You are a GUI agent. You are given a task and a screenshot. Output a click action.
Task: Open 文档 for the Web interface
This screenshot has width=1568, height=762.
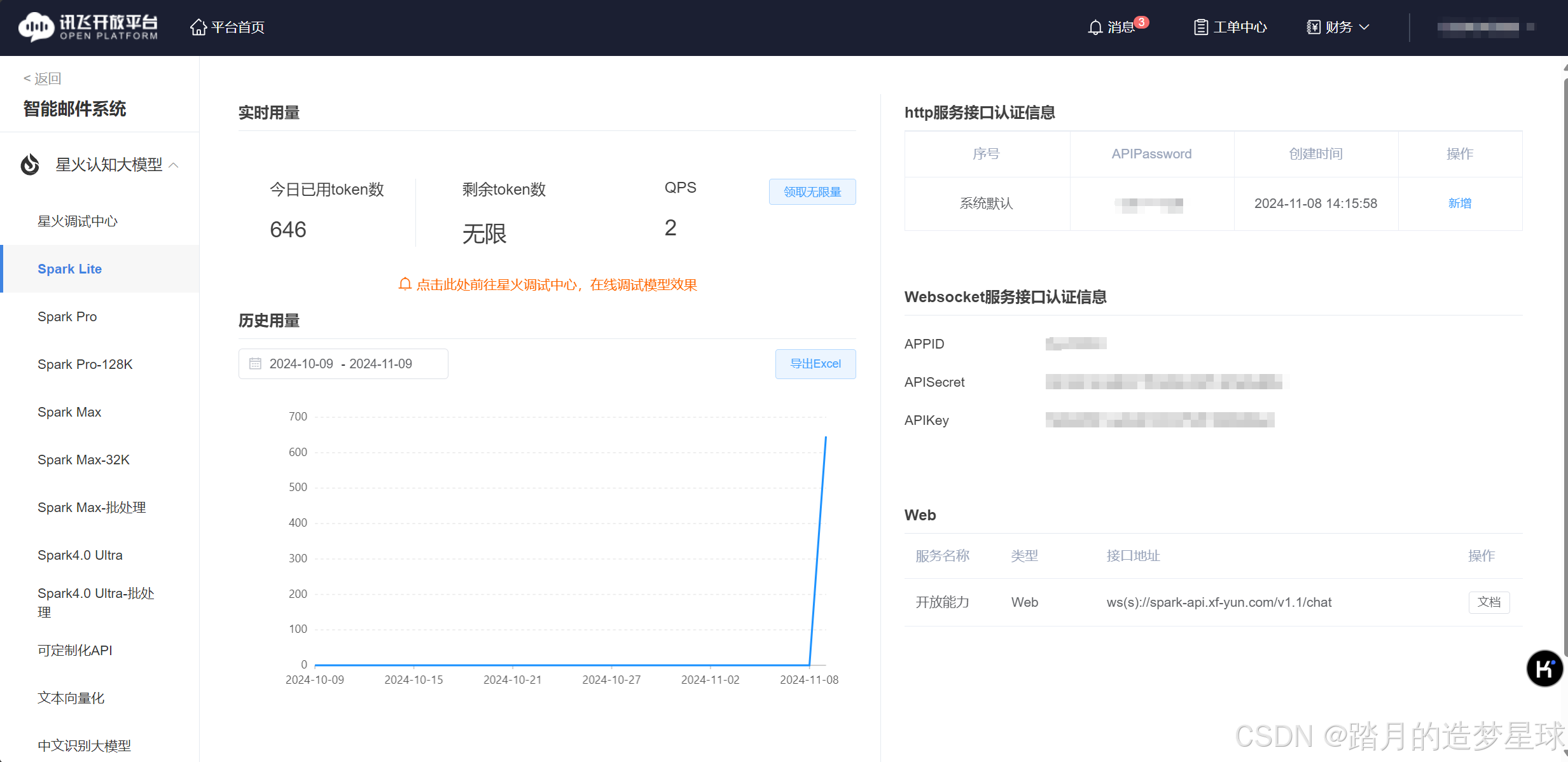click(x=1488, y=602)
